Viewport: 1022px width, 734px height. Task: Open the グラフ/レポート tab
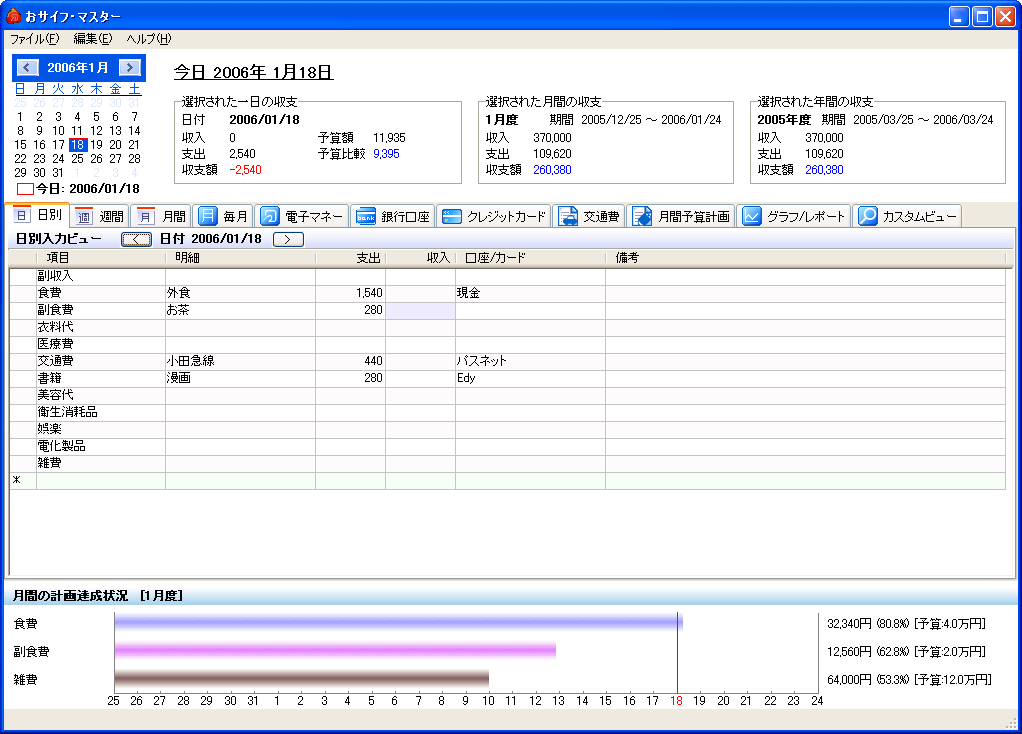[794, 216]
